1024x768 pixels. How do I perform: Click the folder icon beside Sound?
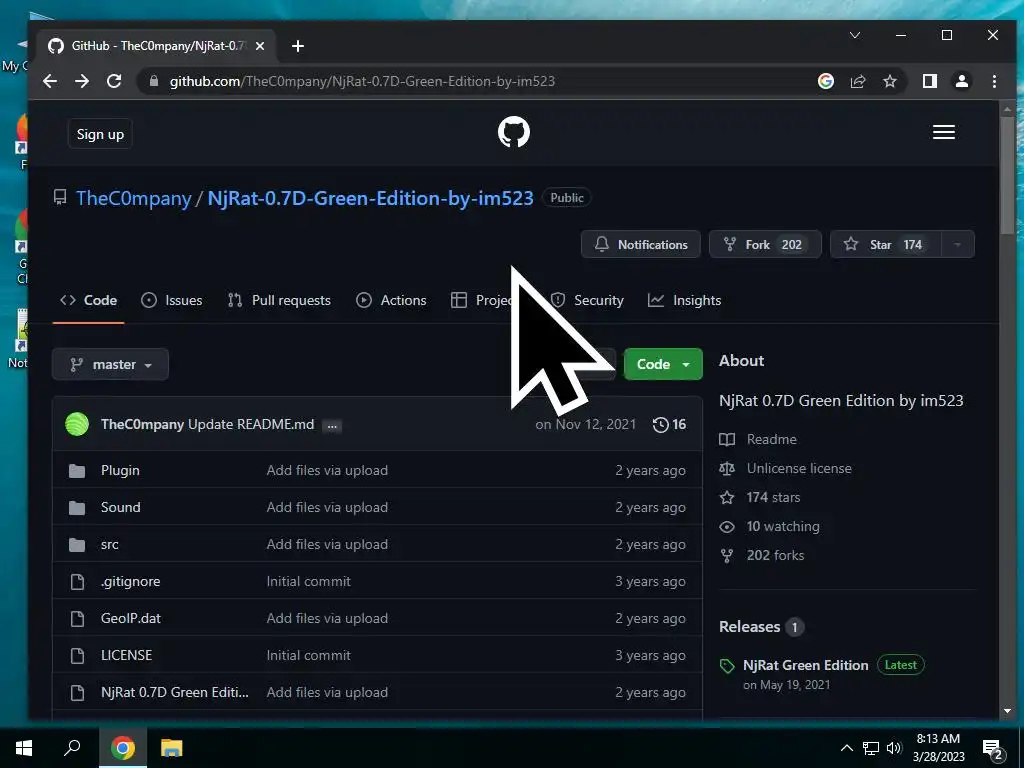(77, 508)
